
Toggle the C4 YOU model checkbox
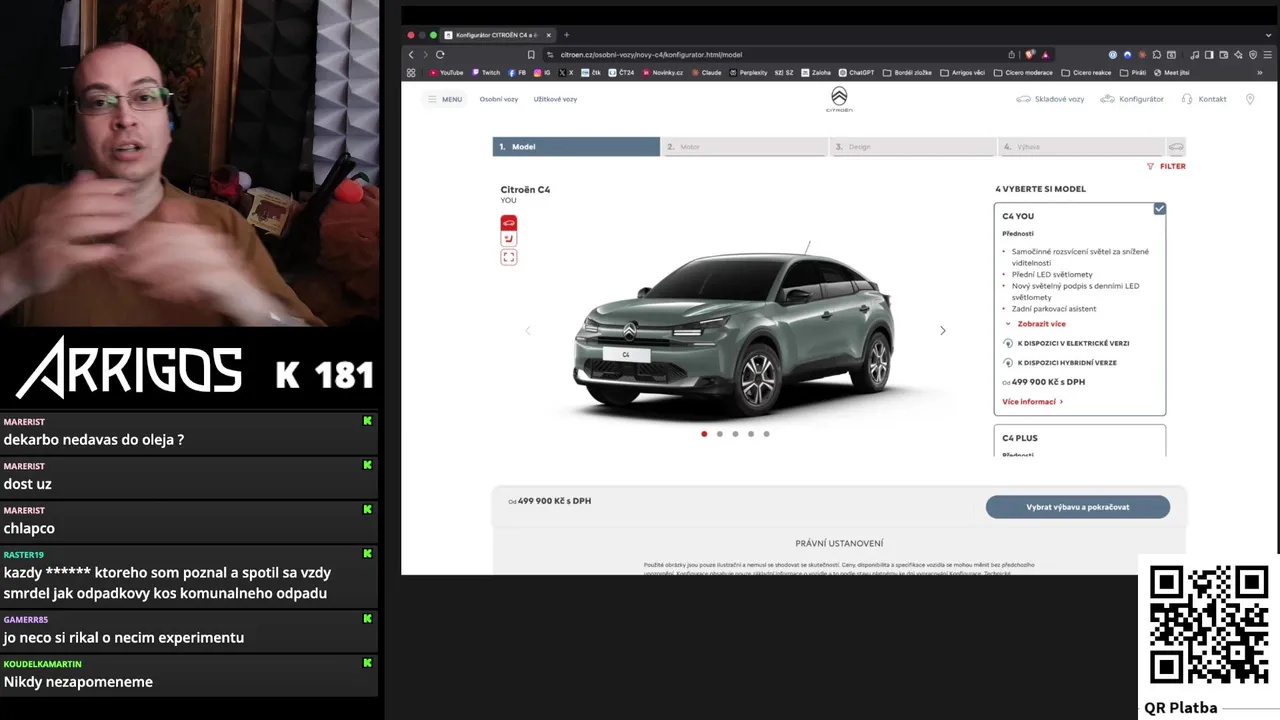pyautogui.click(x=1159, y=209)
